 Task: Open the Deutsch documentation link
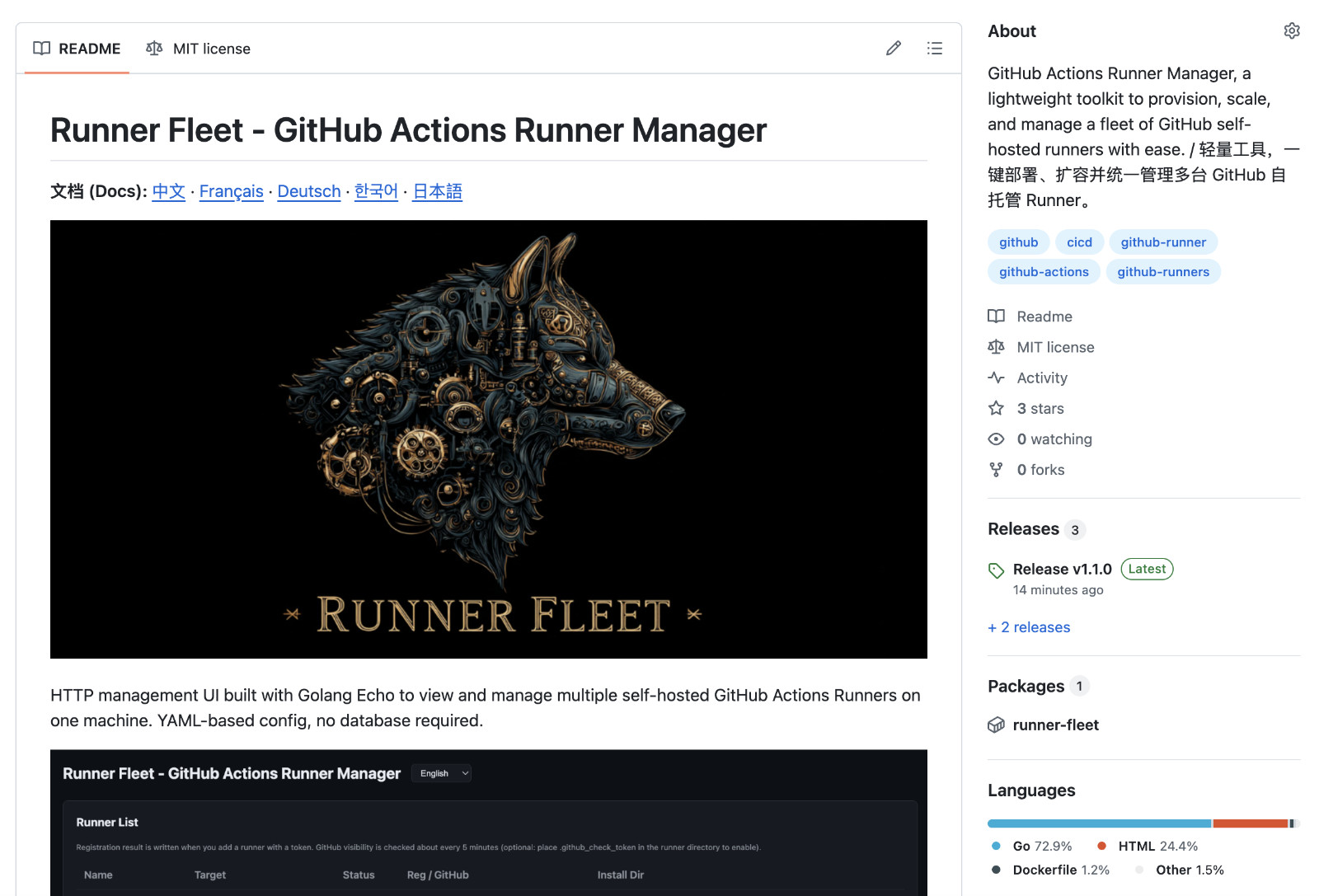(x=309, y=191)
